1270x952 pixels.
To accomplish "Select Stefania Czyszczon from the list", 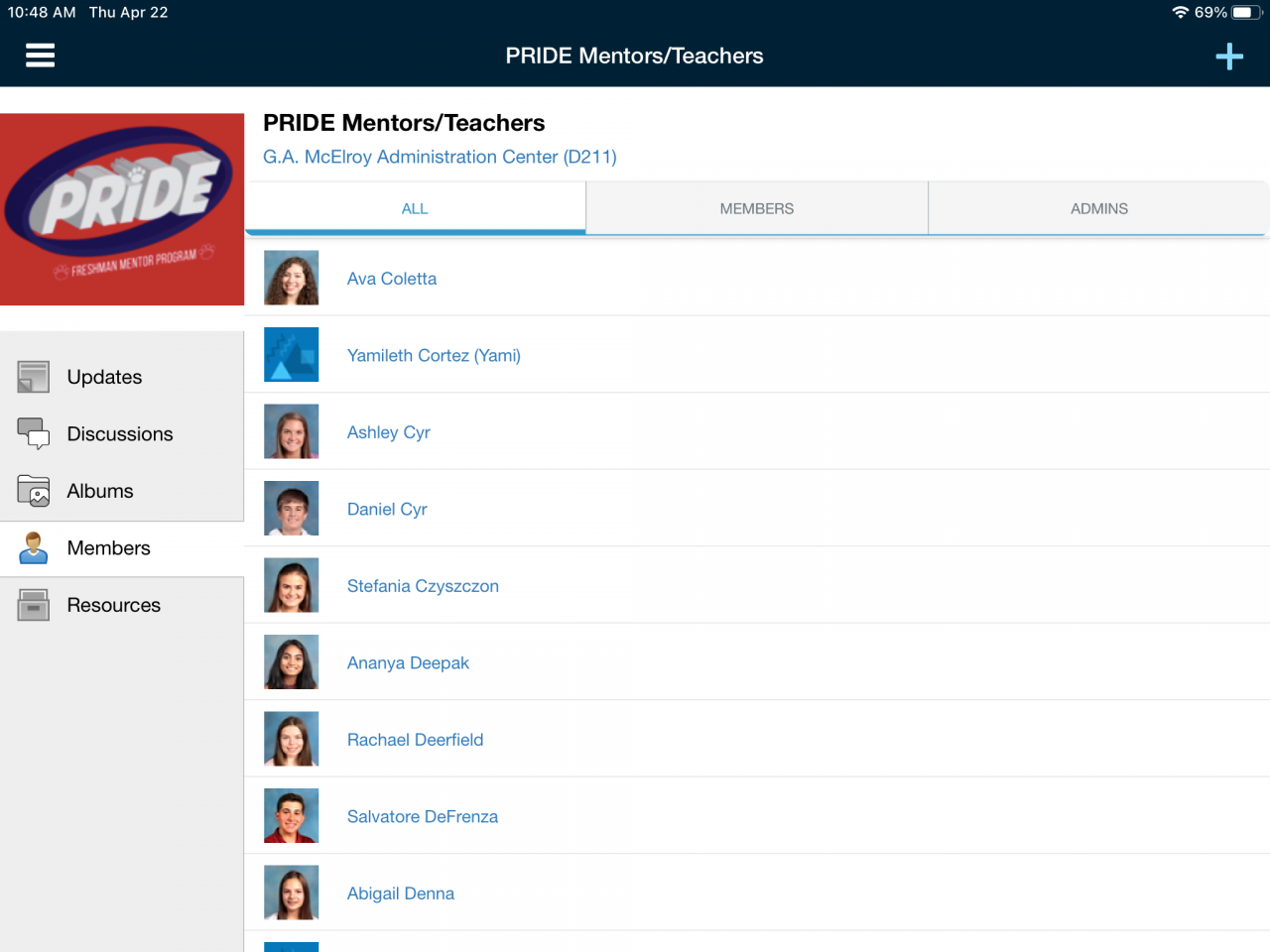I will point(423,586).
